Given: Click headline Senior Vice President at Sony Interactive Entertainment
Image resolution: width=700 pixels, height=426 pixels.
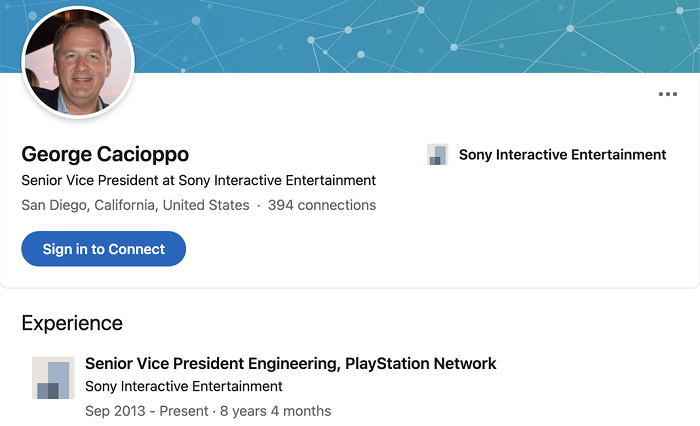Looking at the screenshot, I should point(199,180).
